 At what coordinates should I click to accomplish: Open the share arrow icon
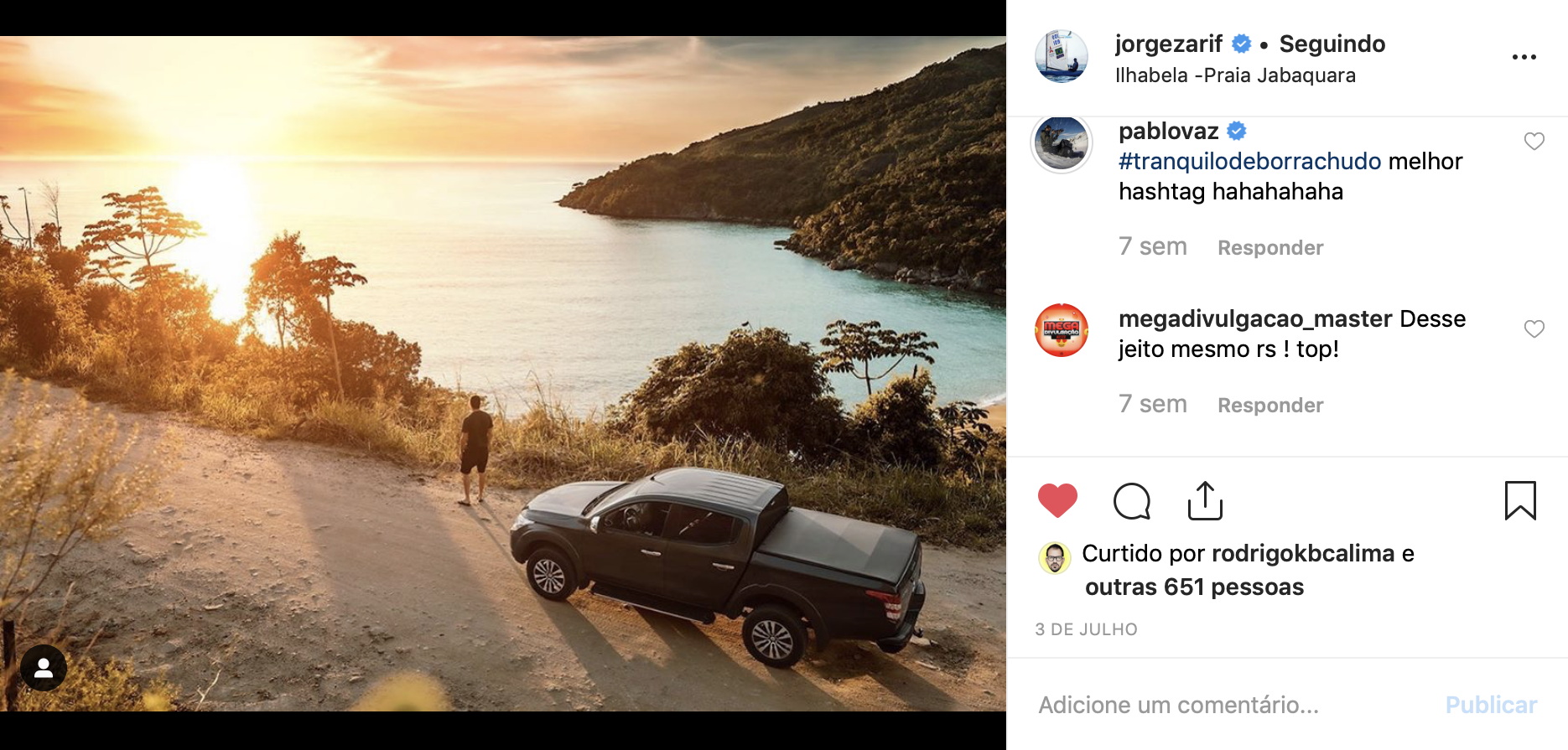(x=1205, y=500)
